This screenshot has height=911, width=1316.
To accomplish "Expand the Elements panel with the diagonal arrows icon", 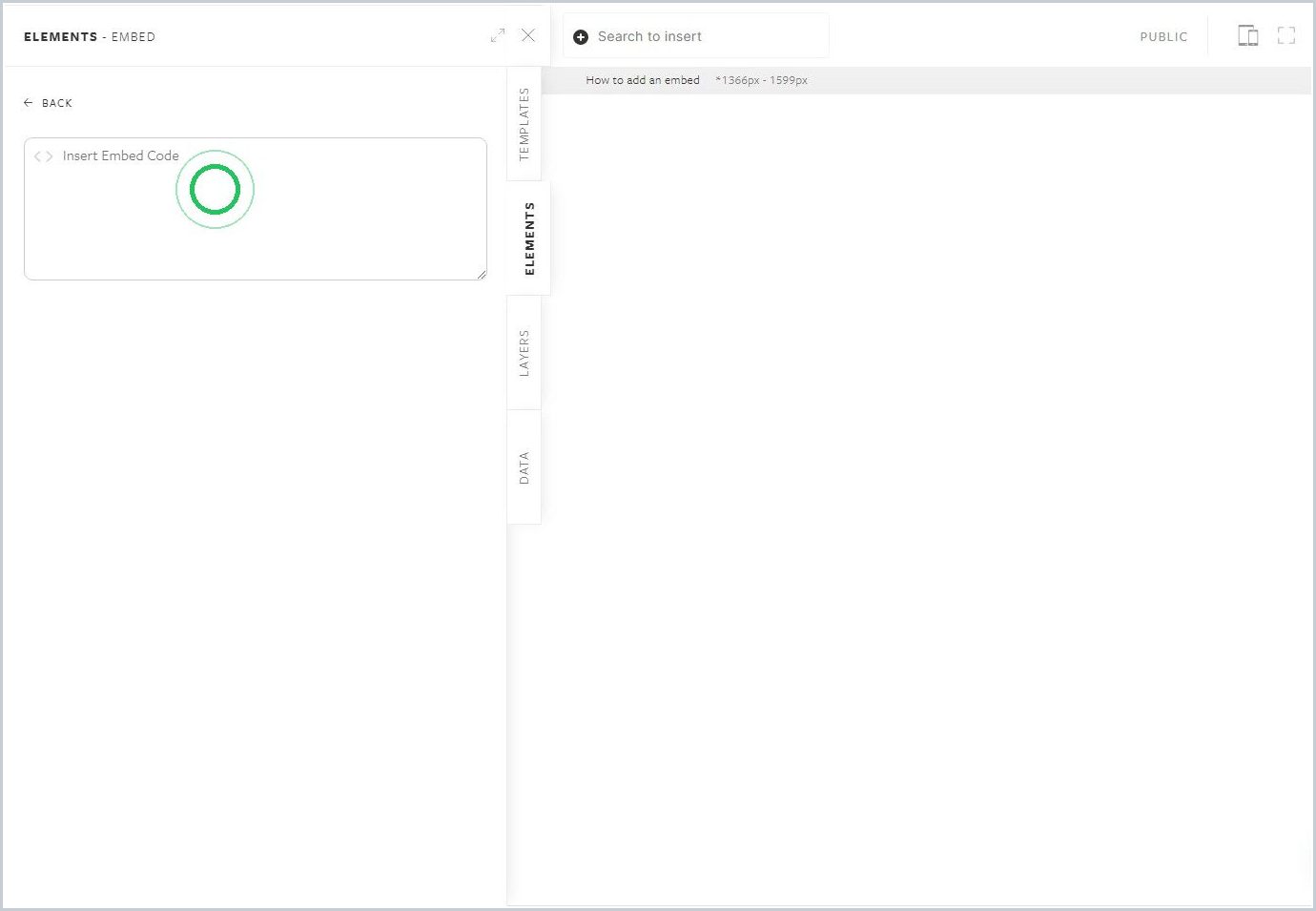I will (x=498, y=35).
